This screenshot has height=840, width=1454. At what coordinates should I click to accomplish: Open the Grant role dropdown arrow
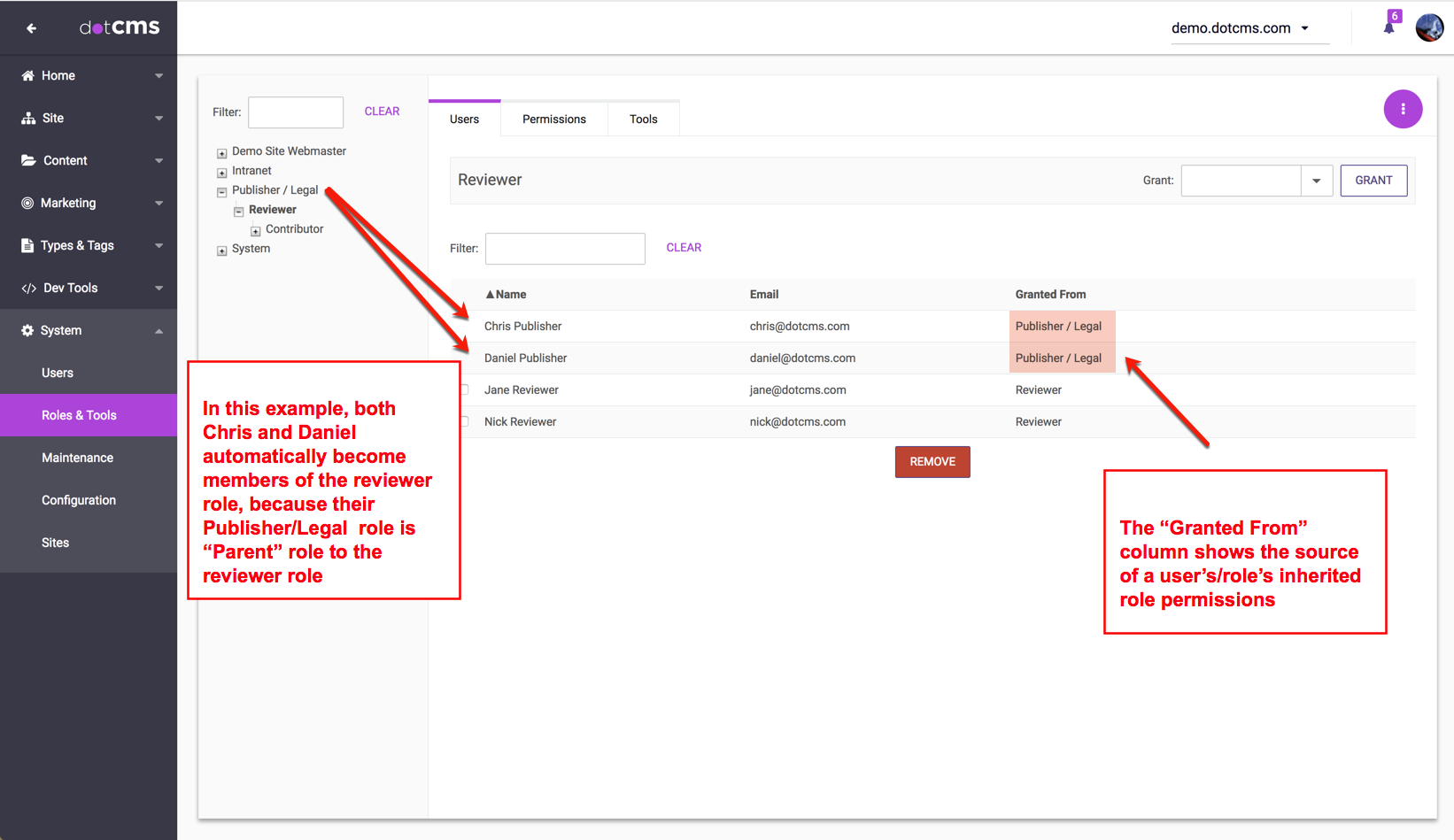click(x=1316, y=181)
